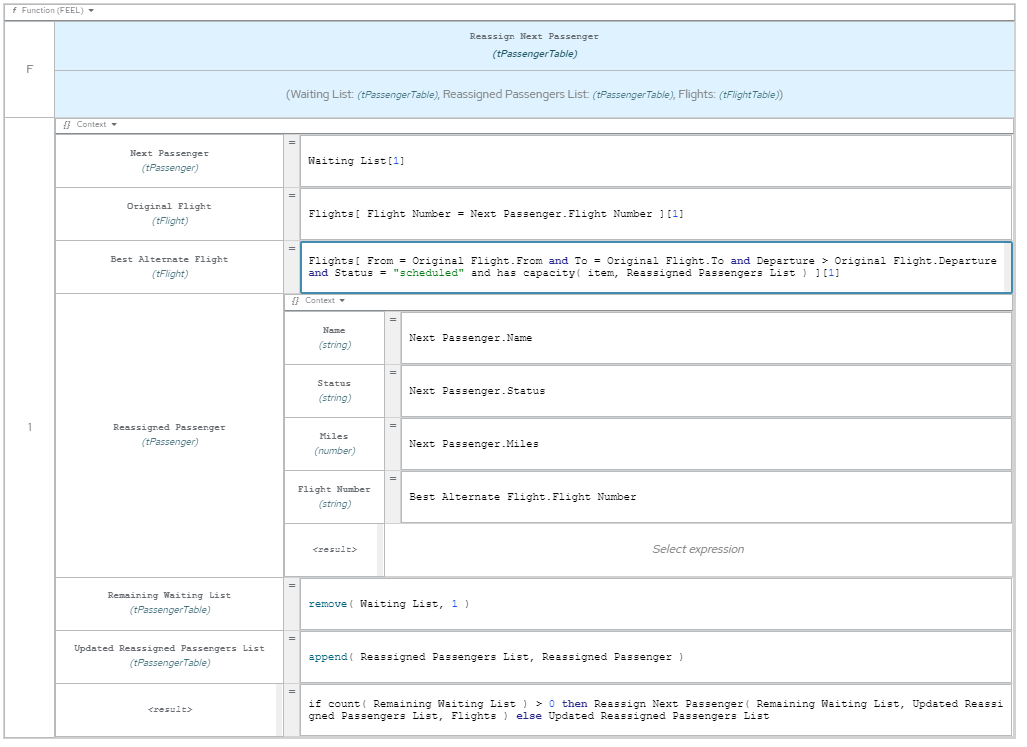
Task: Click the equals icon beside final if expression
Action: [x=292, y=691]
